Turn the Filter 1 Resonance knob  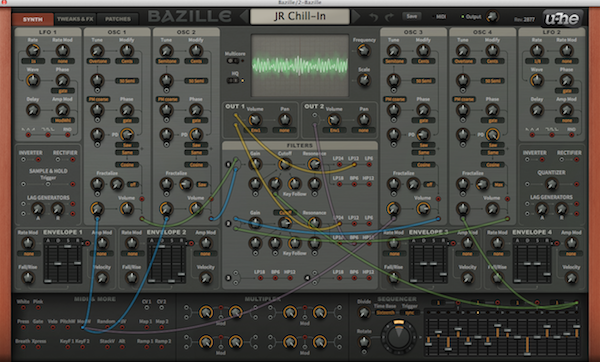[314, 164]
